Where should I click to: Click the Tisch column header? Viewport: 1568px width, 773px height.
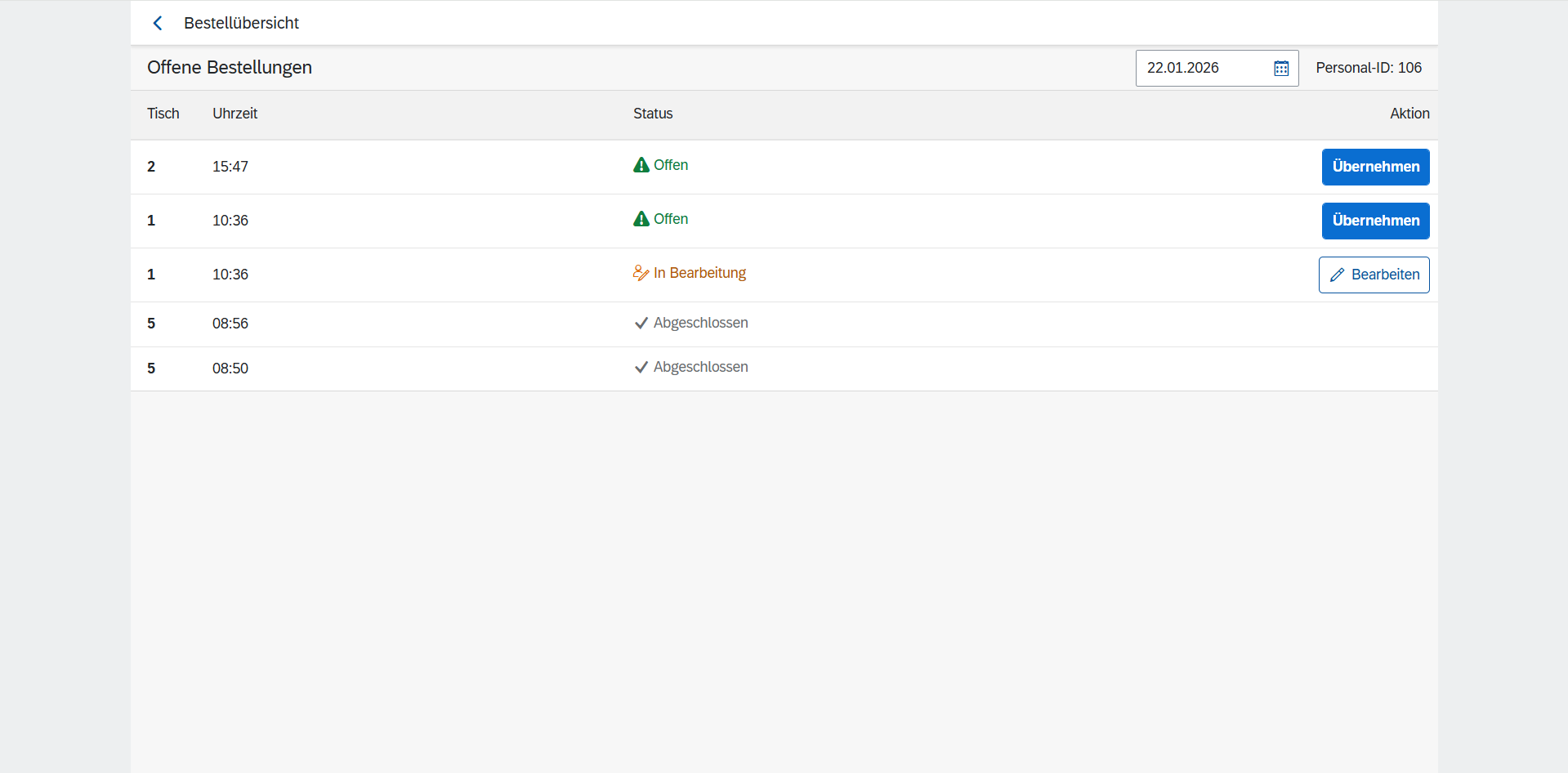(163, 114)
